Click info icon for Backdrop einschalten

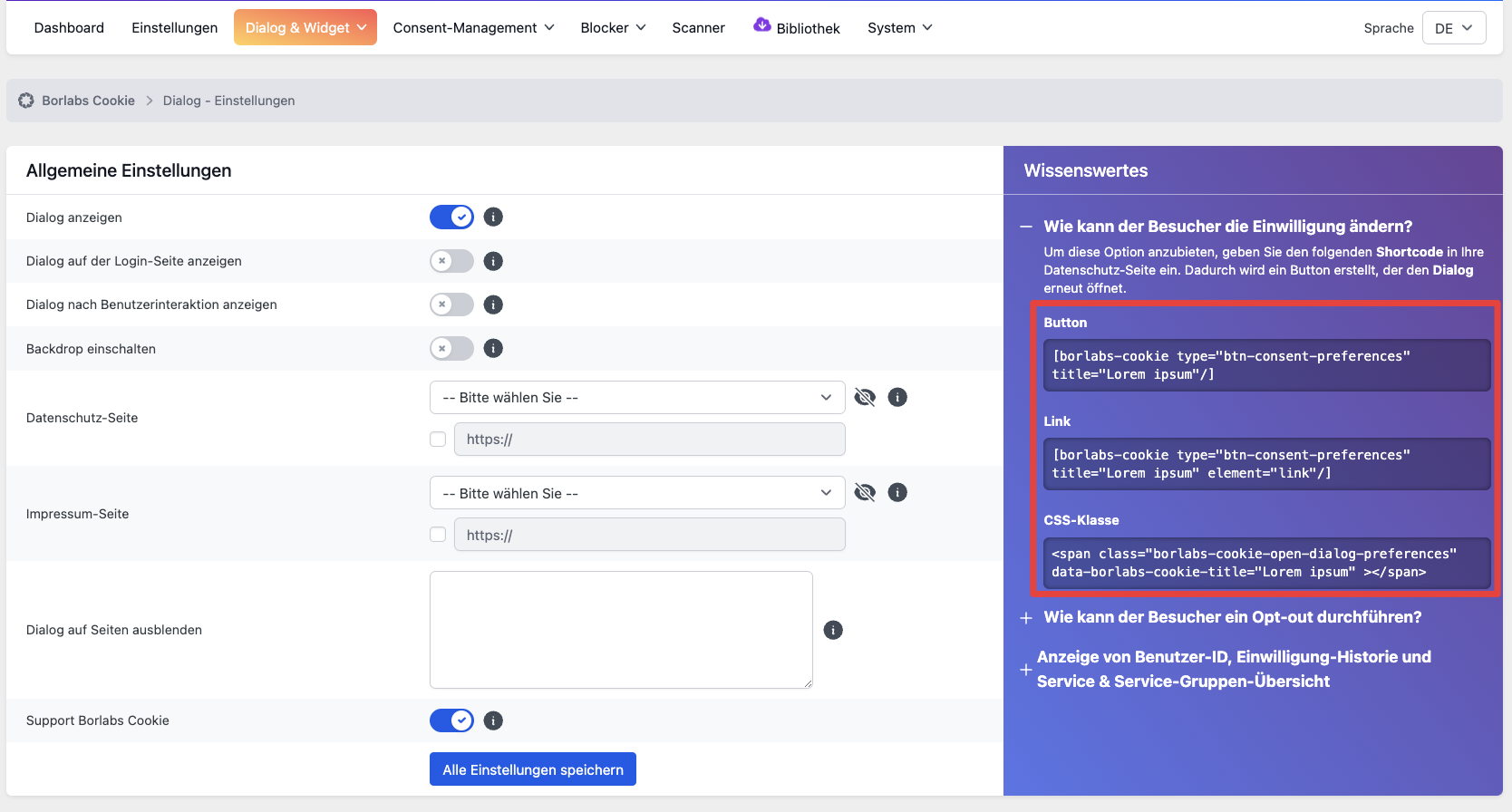click(493, 349)
